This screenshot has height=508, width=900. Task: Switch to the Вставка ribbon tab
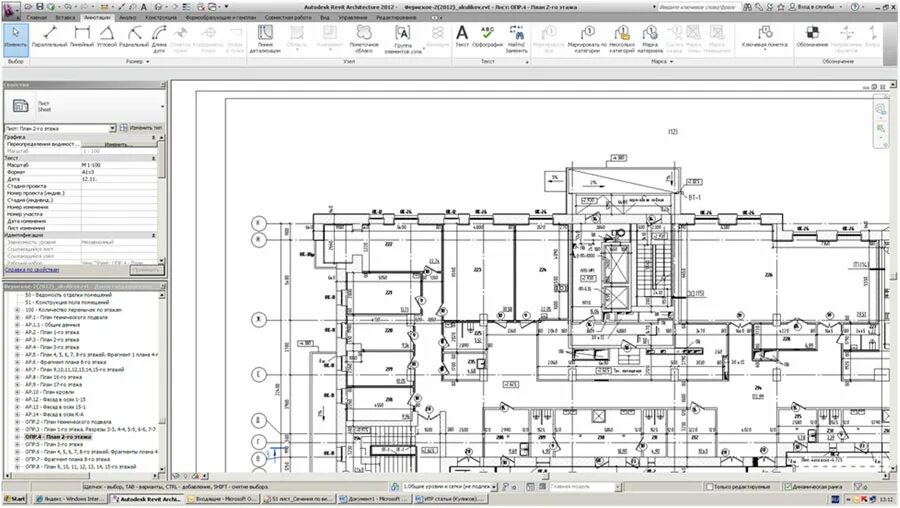click(x=65, y=18)
